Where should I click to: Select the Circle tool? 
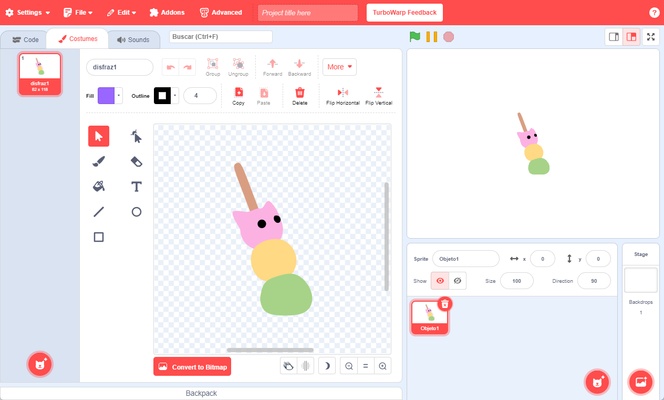[x=136, y=212]
